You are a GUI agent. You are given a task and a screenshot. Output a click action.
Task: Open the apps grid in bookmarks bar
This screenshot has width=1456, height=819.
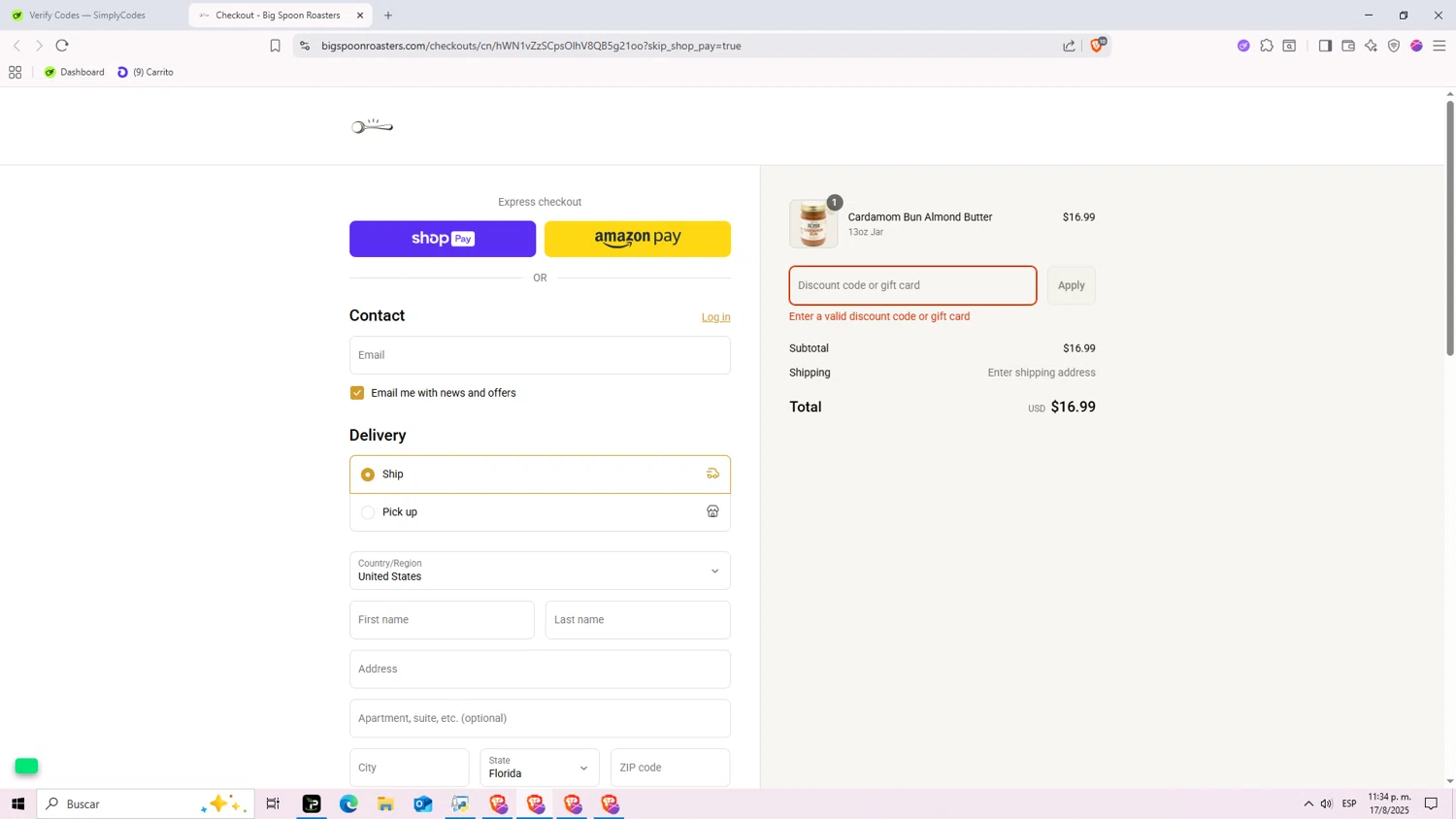pos(15,72)
